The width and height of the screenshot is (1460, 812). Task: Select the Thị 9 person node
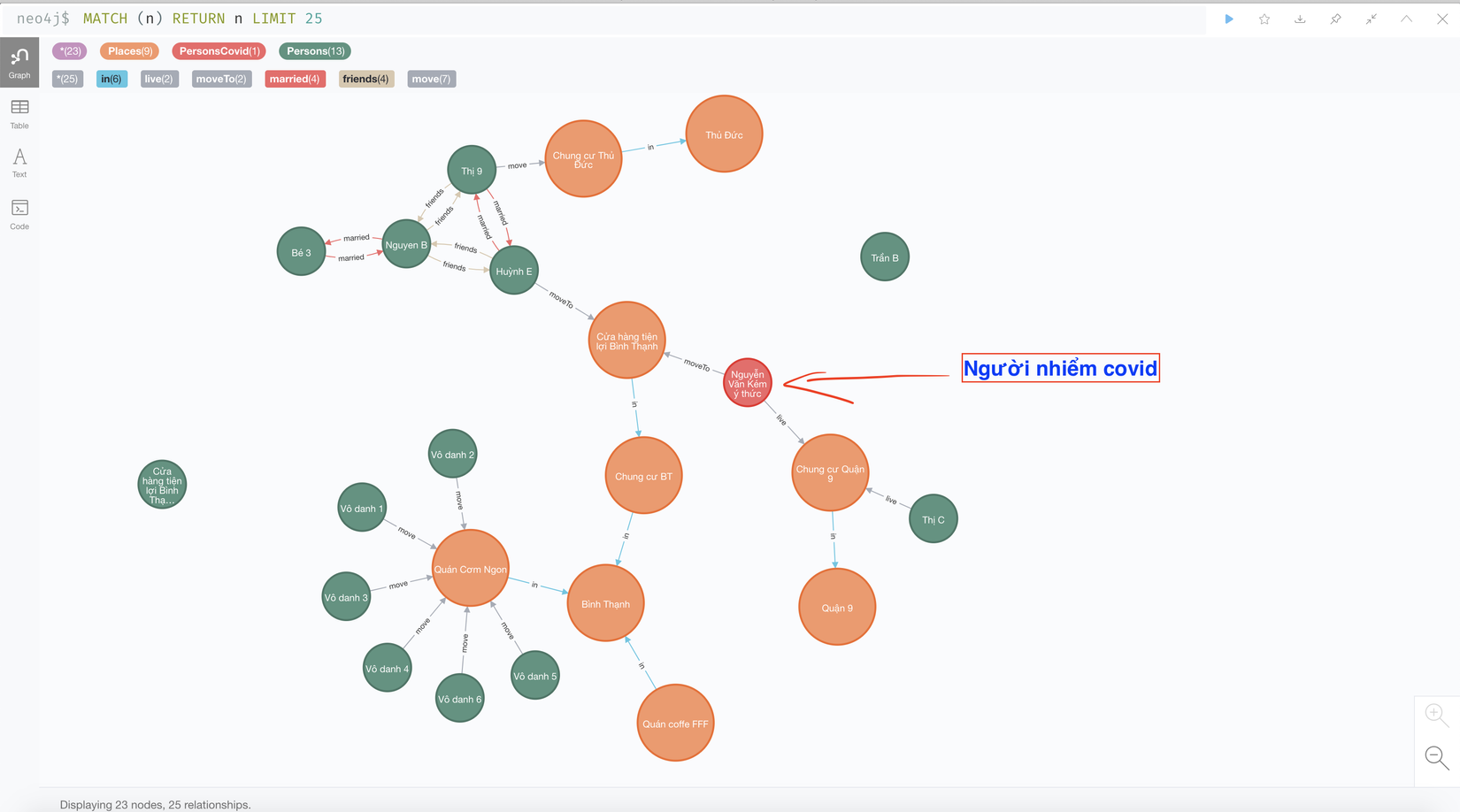[472, 170]
